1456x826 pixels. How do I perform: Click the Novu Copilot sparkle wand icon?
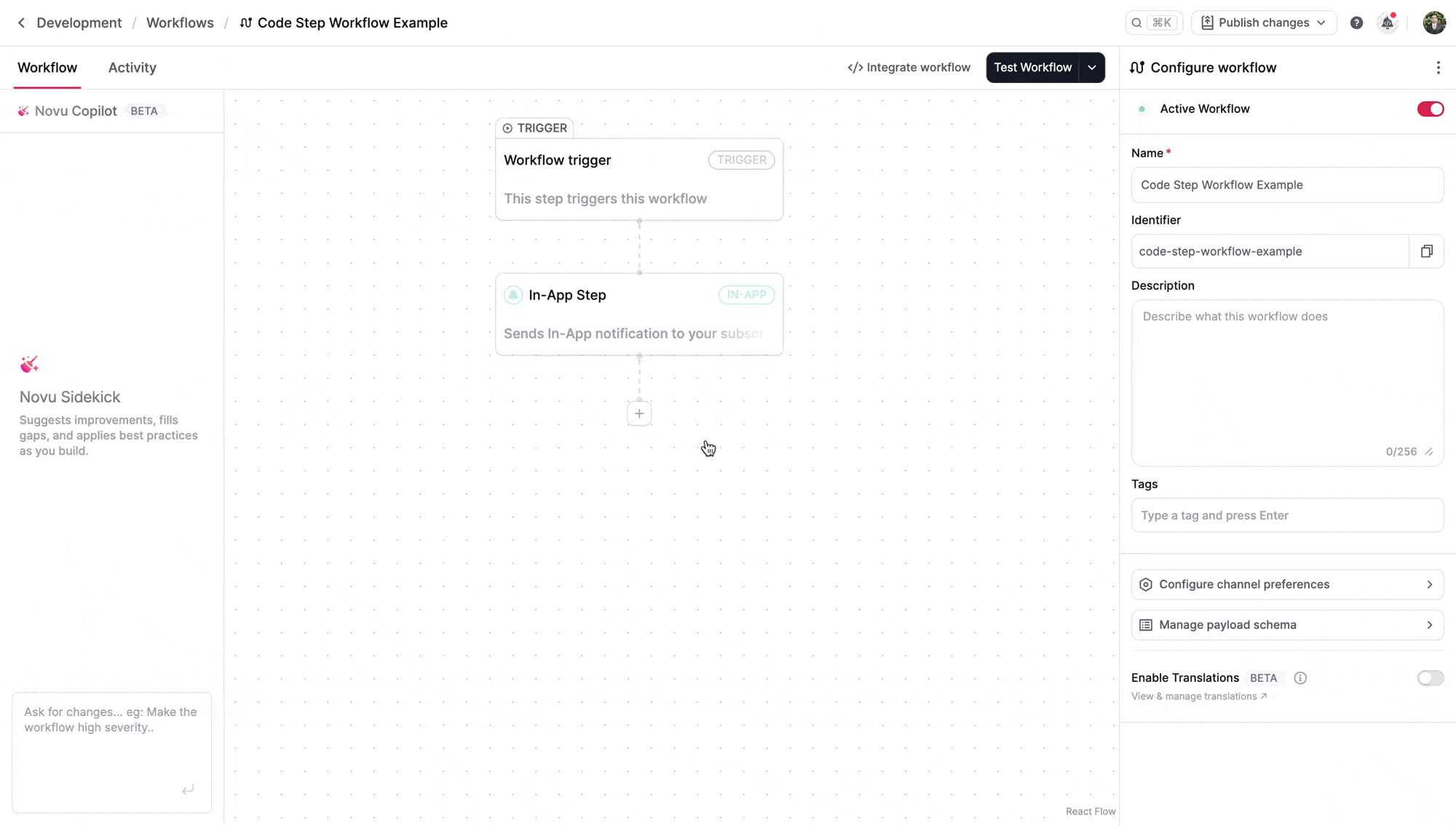click(23, 111)
